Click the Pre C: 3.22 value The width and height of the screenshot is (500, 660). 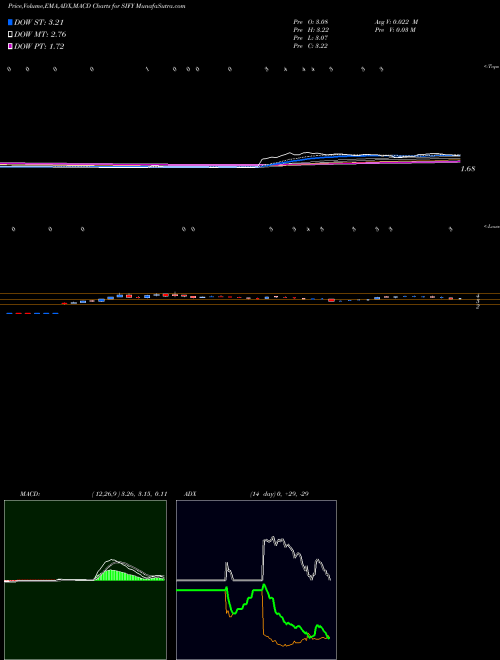[x=311, y=46]
